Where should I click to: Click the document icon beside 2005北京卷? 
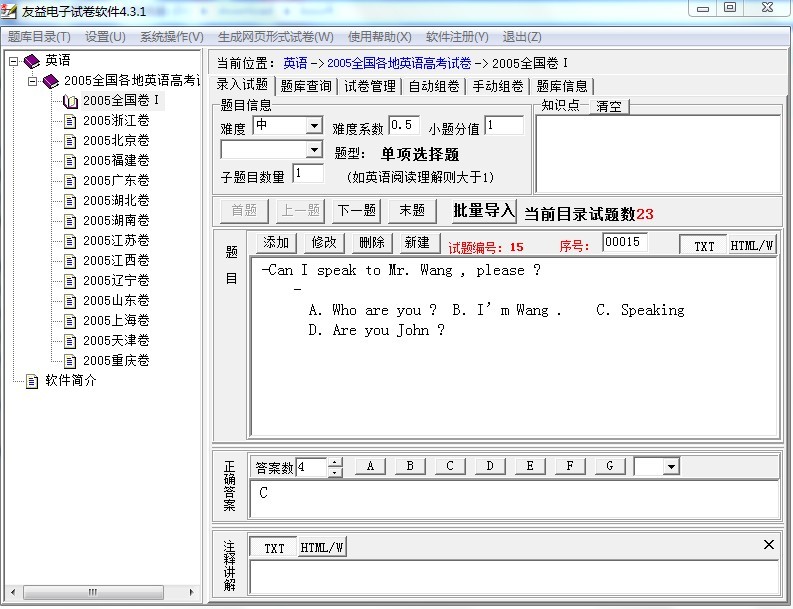click(70, 141)
